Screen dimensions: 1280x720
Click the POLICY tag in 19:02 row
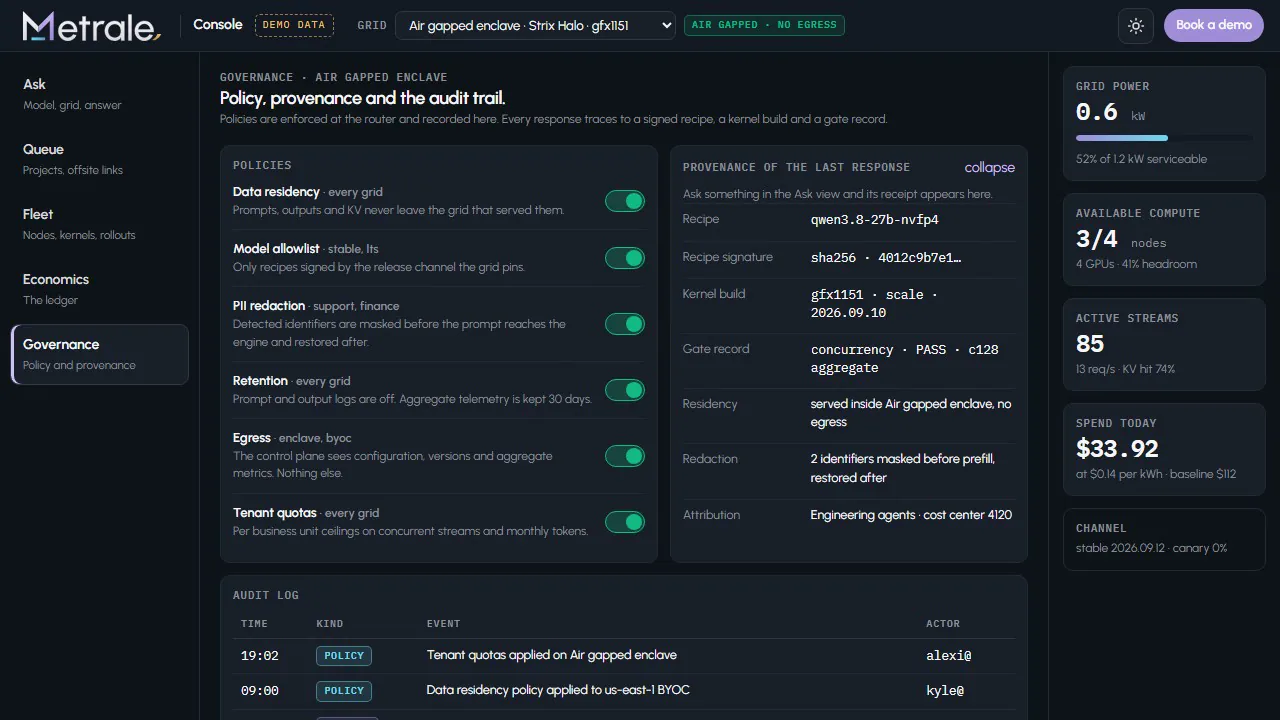pos(344,656)
